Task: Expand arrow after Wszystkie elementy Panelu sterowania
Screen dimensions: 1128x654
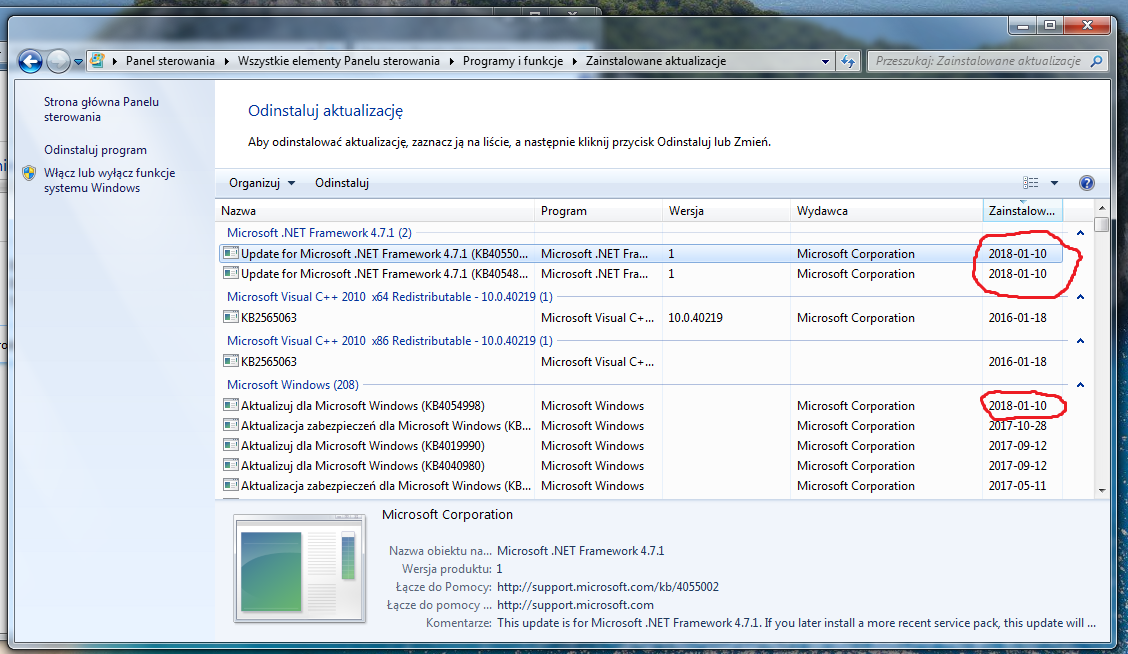Action: click(451, 61)
